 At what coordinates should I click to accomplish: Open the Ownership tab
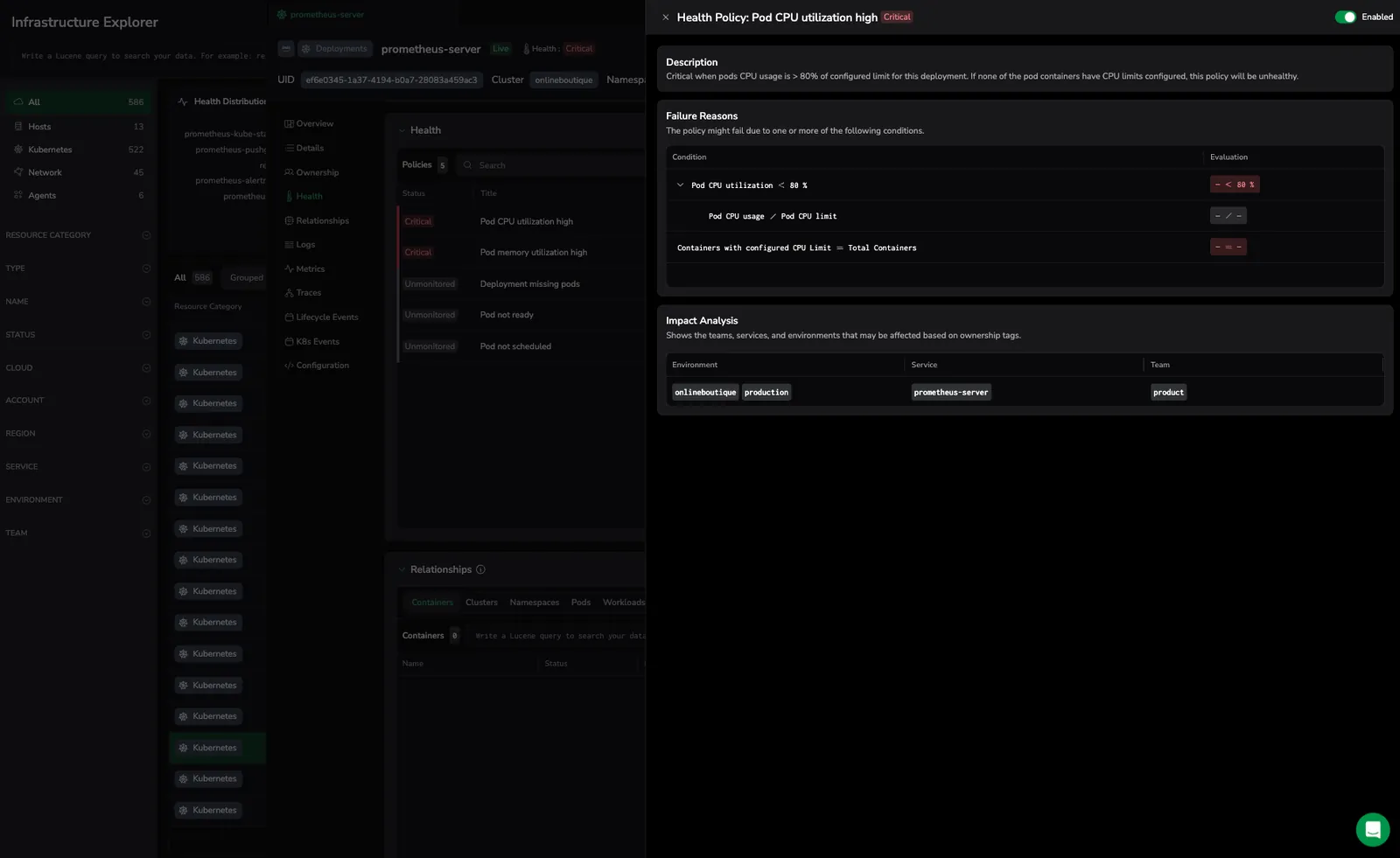pyautogui.click(x=311, y=173)
